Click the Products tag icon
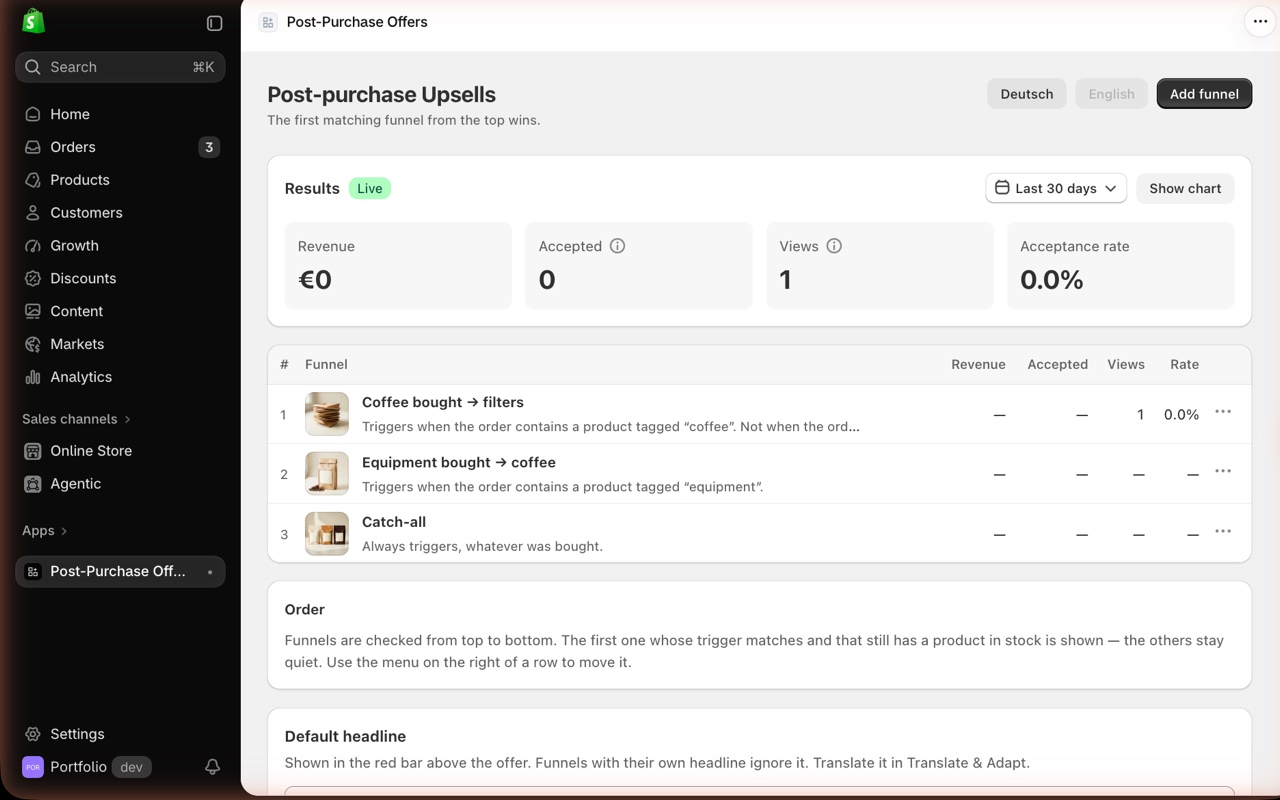The height and width of the screenshot is (800, 1280). [33, 180]
